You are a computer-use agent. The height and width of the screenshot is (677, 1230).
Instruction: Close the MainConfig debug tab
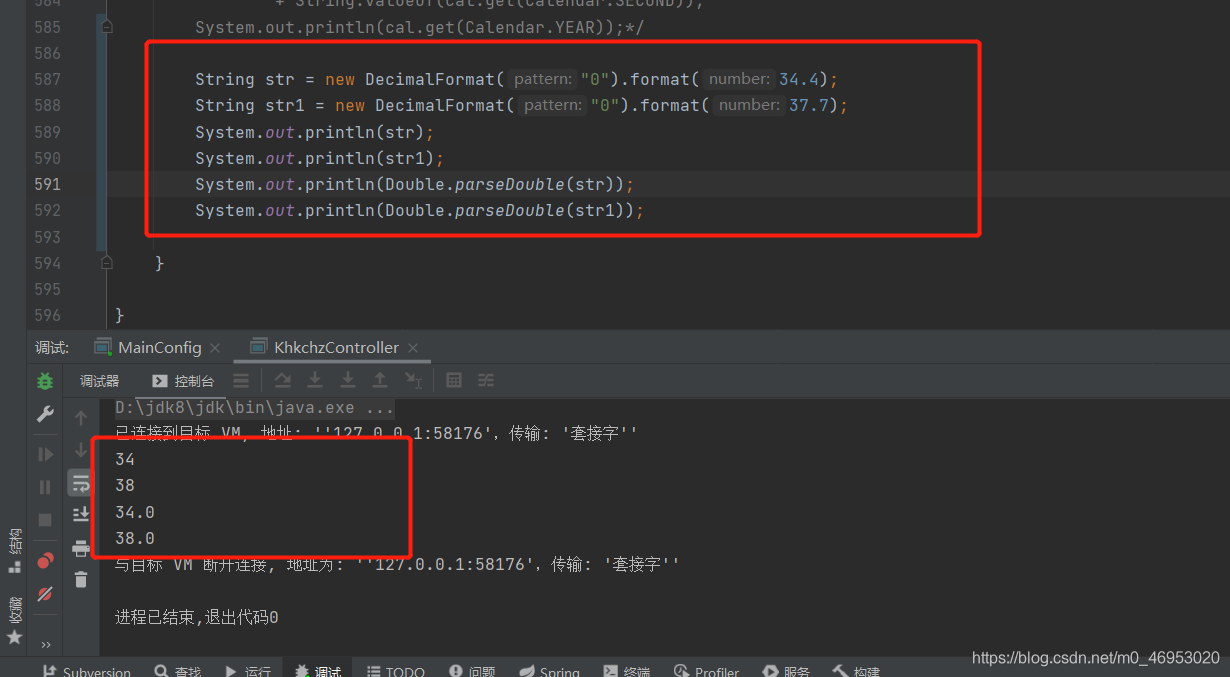click(215, 348)
